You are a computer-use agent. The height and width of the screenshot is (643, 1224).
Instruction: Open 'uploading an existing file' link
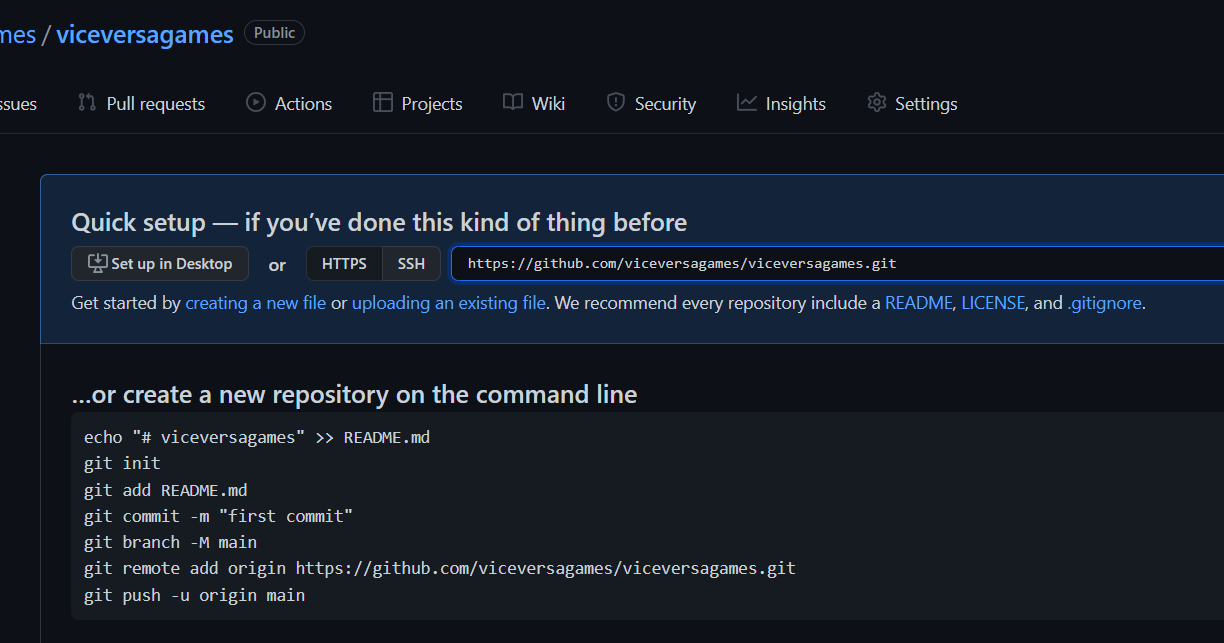click(449, 303)
